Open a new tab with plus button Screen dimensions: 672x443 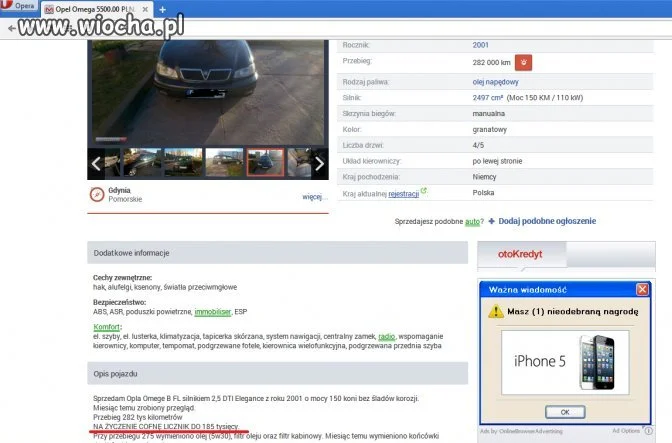click(x=162, y=9)
